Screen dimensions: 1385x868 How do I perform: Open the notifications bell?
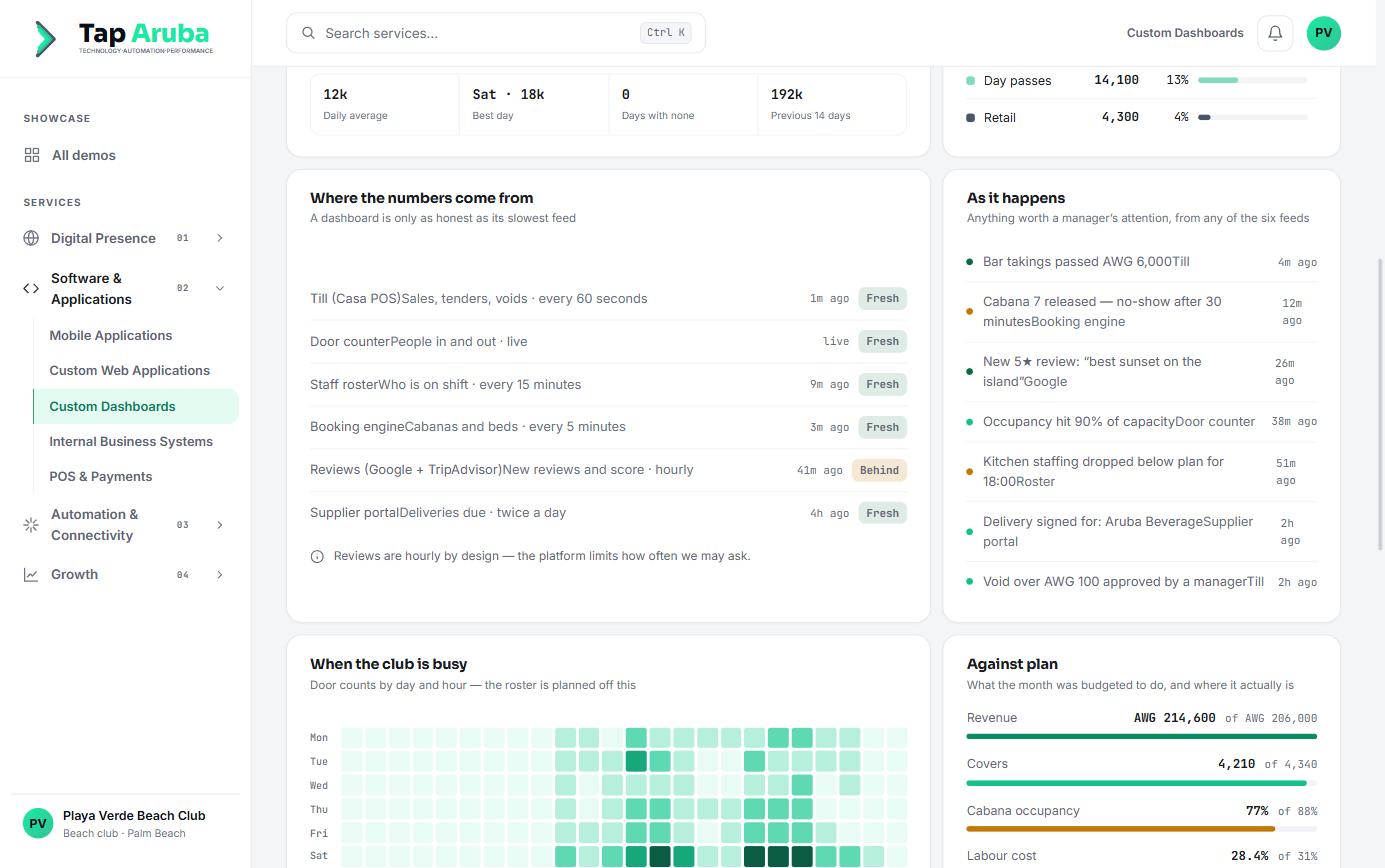(1275, 33)
